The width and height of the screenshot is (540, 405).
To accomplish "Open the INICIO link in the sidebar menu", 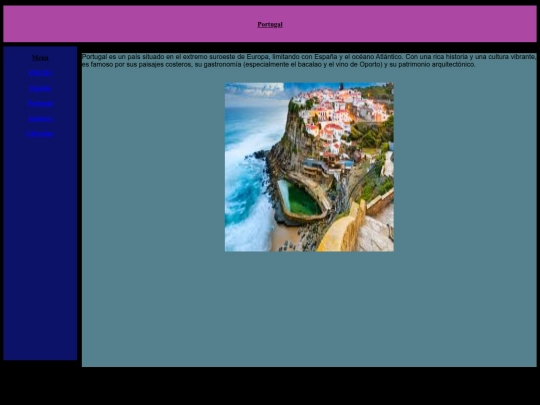I will click(x=40, y=73).
